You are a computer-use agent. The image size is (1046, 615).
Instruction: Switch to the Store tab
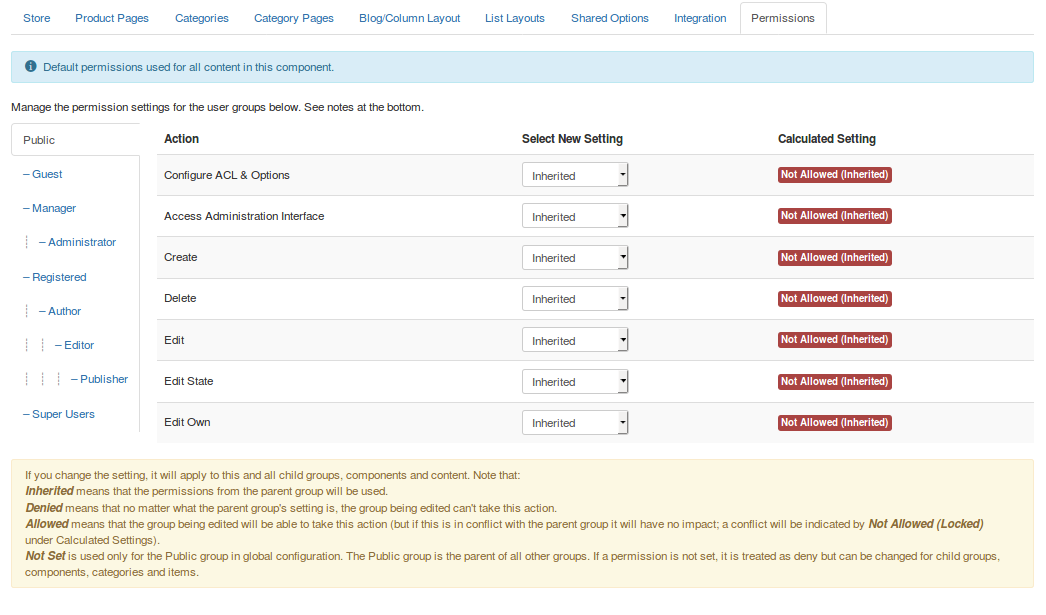coord(36,17)
